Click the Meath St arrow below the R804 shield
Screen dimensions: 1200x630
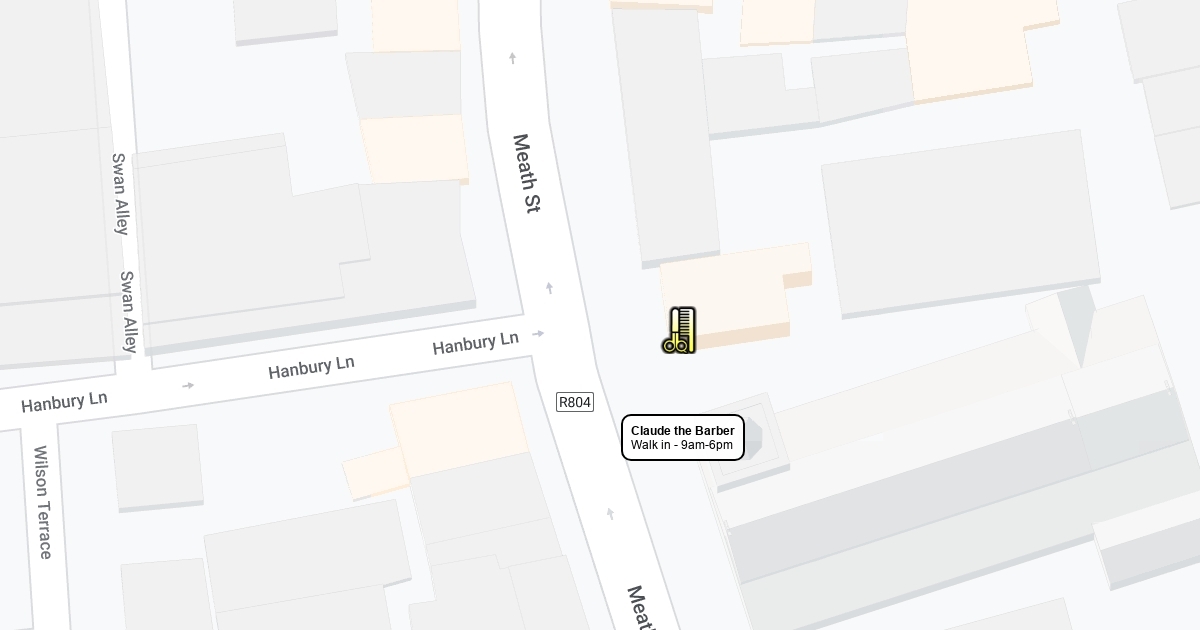[x=610, y=514]
